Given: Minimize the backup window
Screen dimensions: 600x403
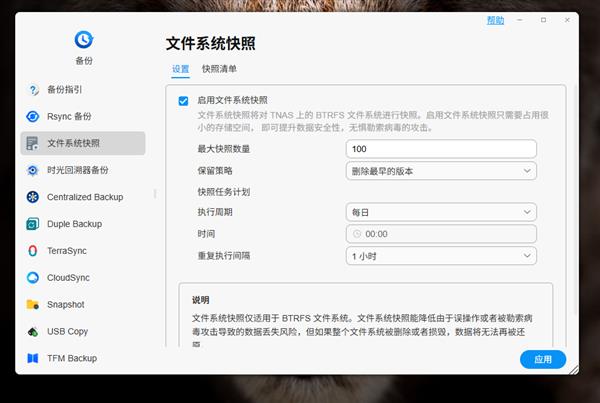Looking at the screenshot, I should [x=520, y=20].
